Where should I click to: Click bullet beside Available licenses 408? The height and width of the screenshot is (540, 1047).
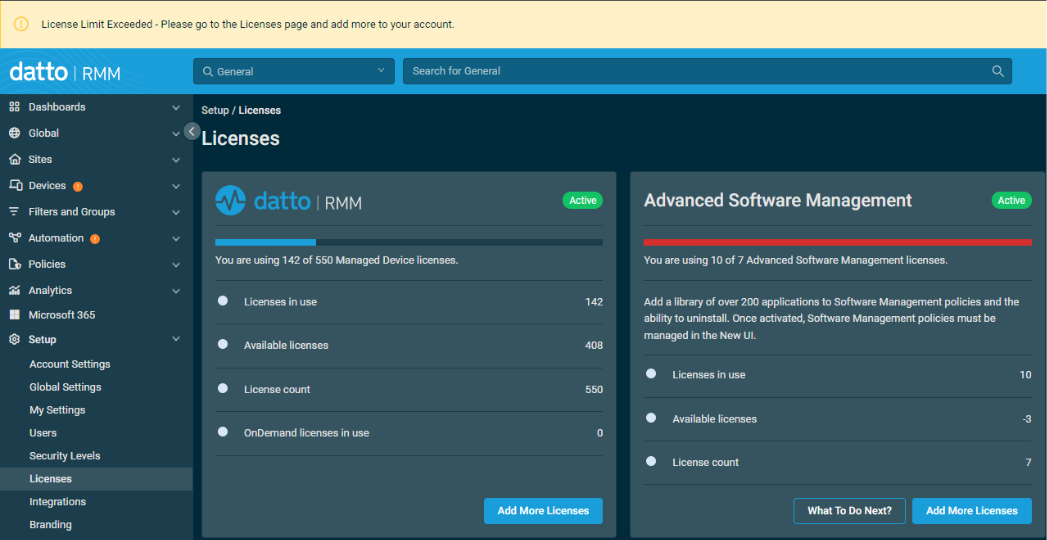click(223, 344)
